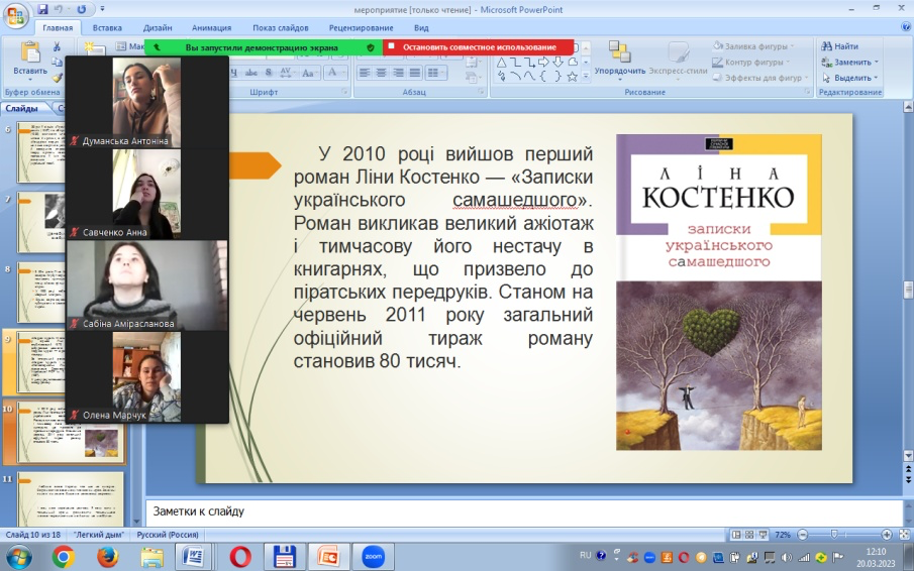Open Zoom from the taskbar
The width and height of the screenshot is (914, 572).
coord(373,557)
